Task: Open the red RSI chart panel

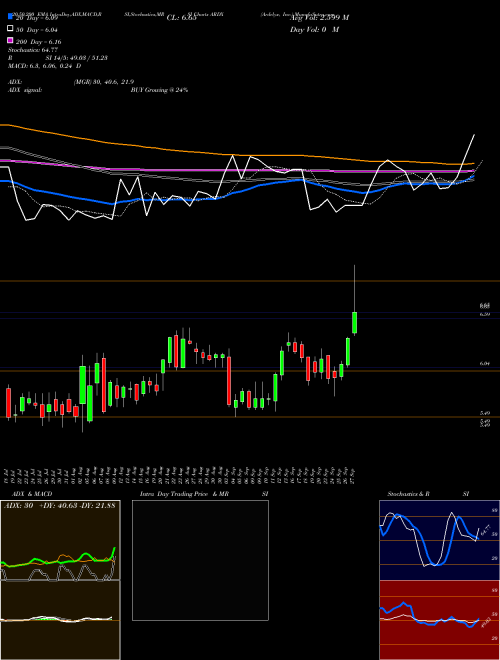Action: [439, 620]
